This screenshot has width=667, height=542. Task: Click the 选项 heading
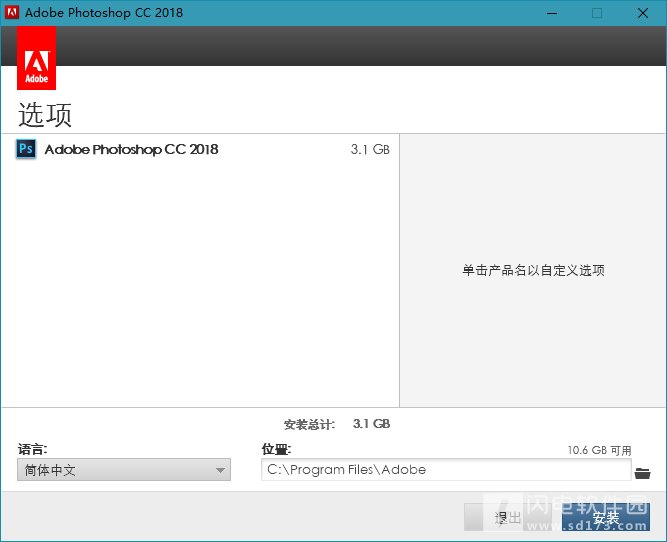click(x=45, y=115)
